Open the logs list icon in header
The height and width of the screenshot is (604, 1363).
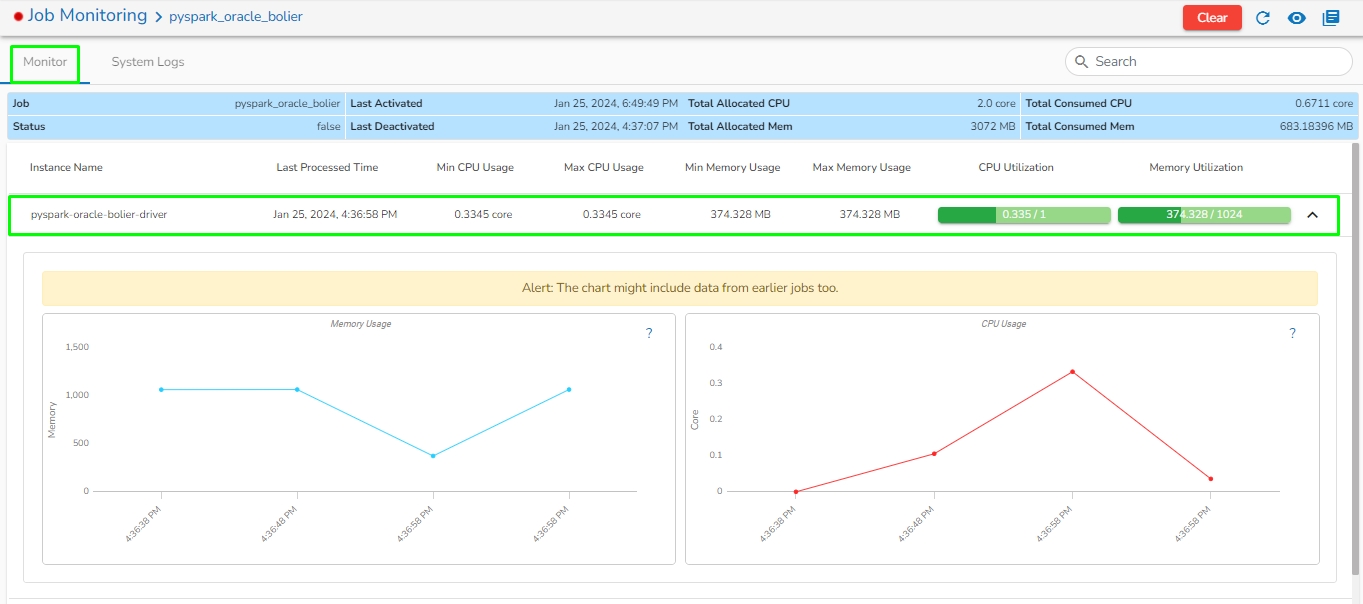(1330, 18)
